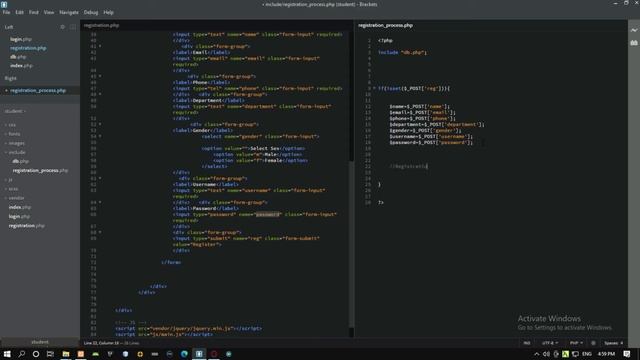
Task: Open Task View on the taskbar
Action: (x=50, y=354)
